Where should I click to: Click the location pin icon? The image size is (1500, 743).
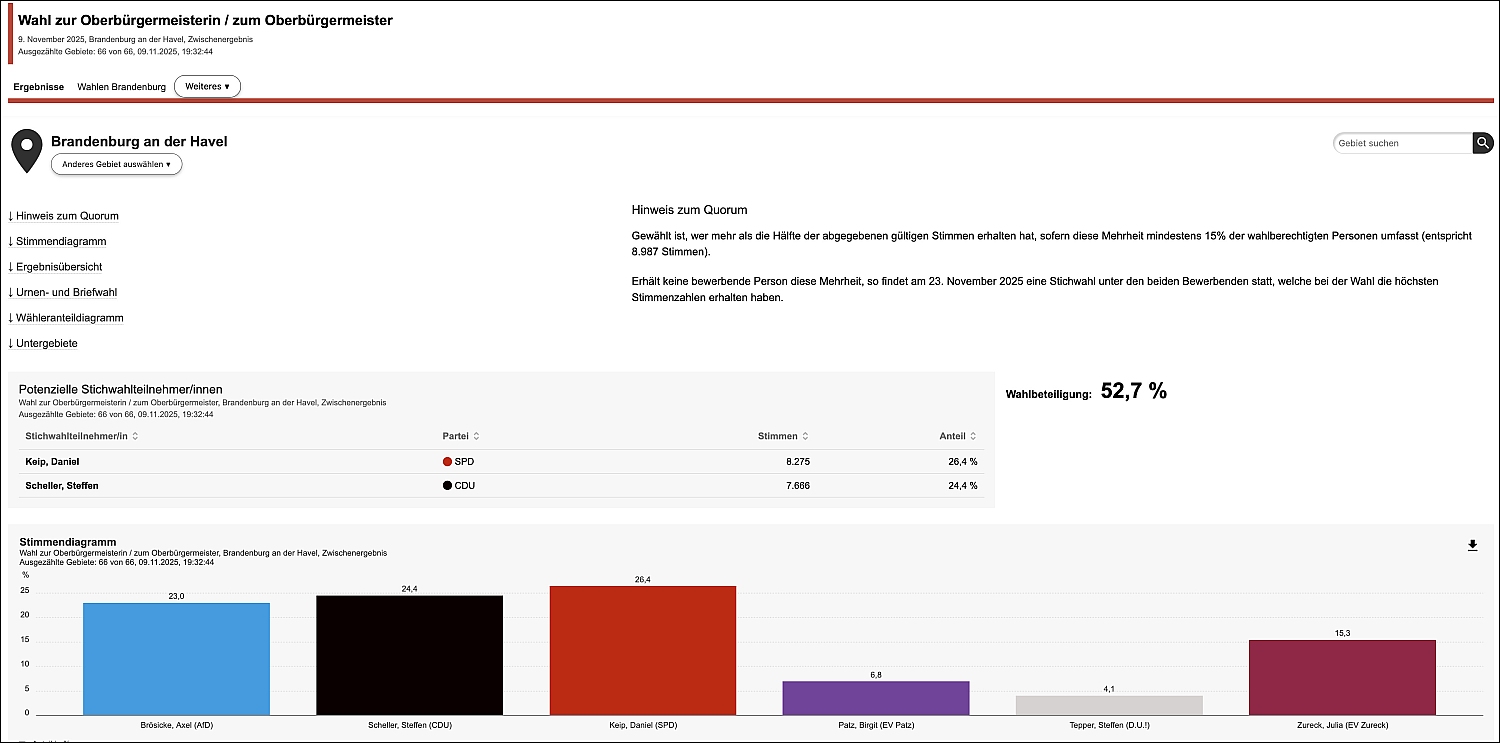click(x=27, y=151)
